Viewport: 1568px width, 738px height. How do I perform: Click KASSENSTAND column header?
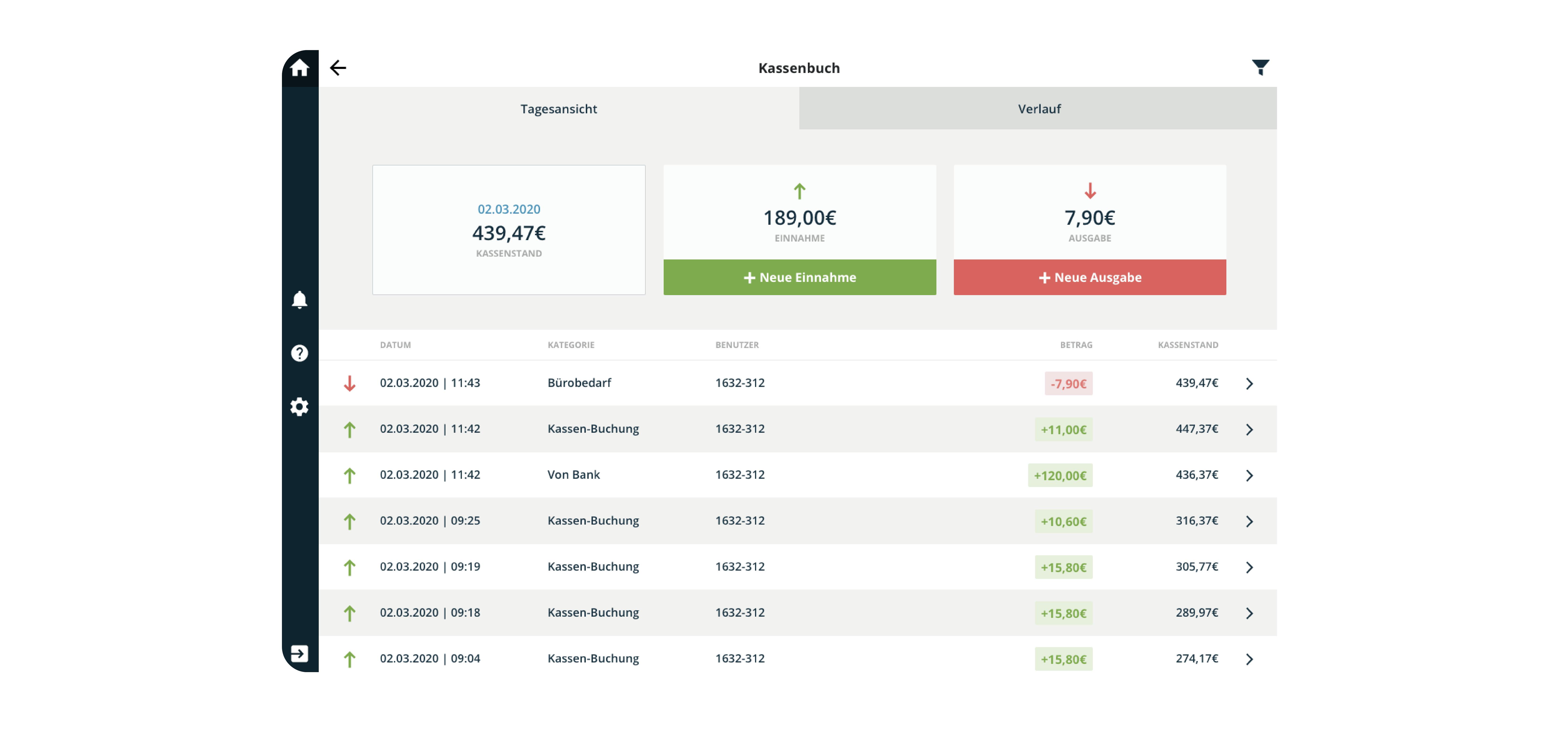(1188, 345)
